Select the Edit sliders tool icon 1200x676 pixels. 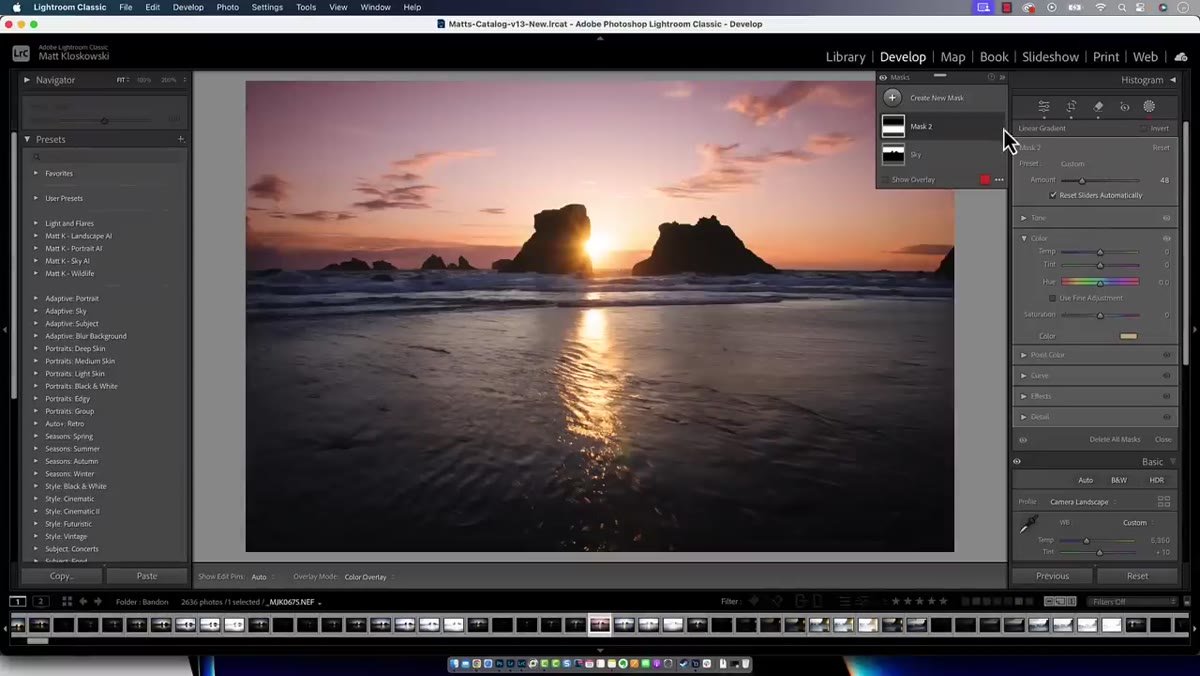point(1043,106)
